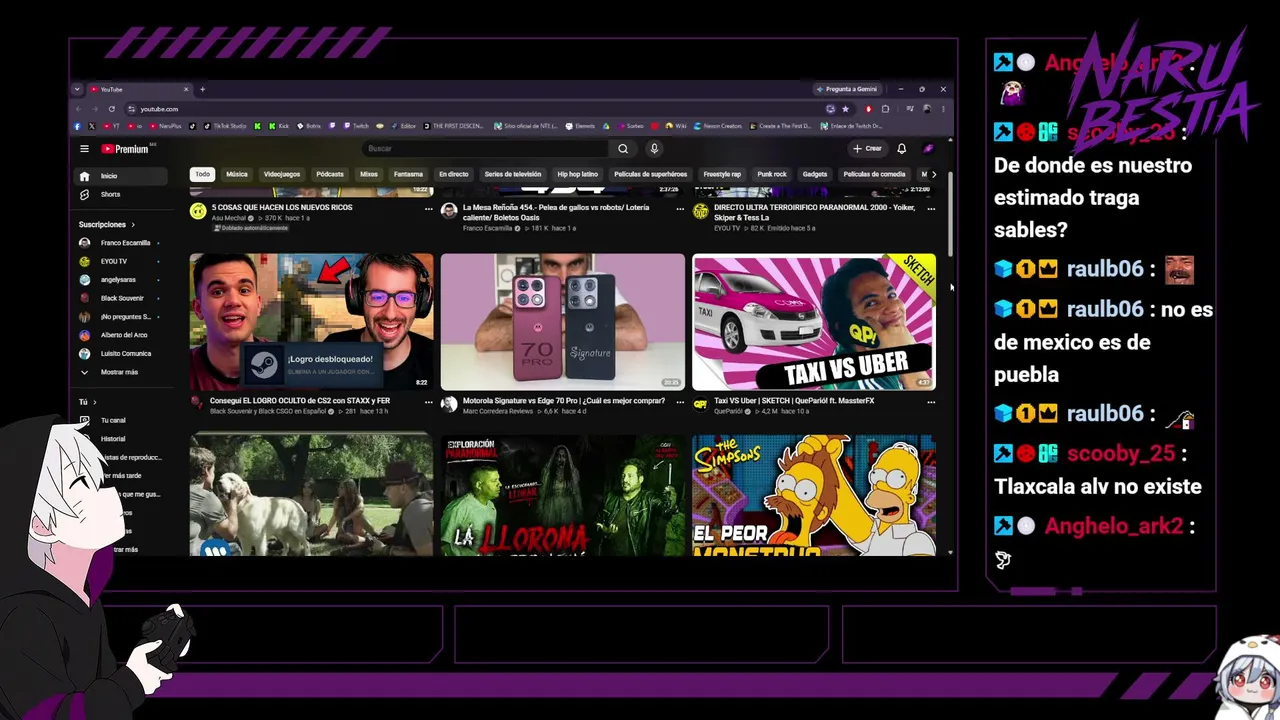Open options for La Mesa Reñoña 454 video

pyautogui.click(x=680, y=209)
